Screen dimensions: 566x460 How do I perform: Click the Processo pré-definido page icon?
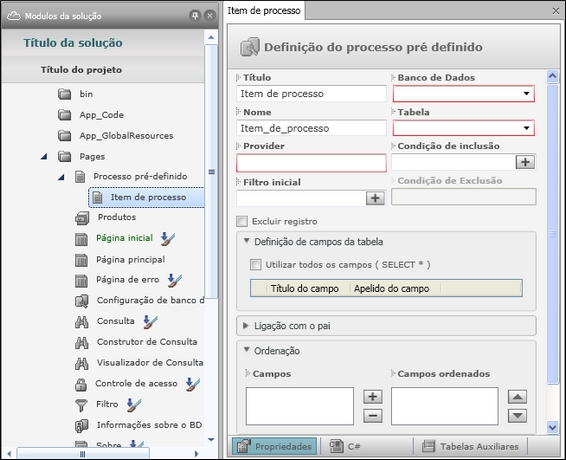[x=80, y=177]
